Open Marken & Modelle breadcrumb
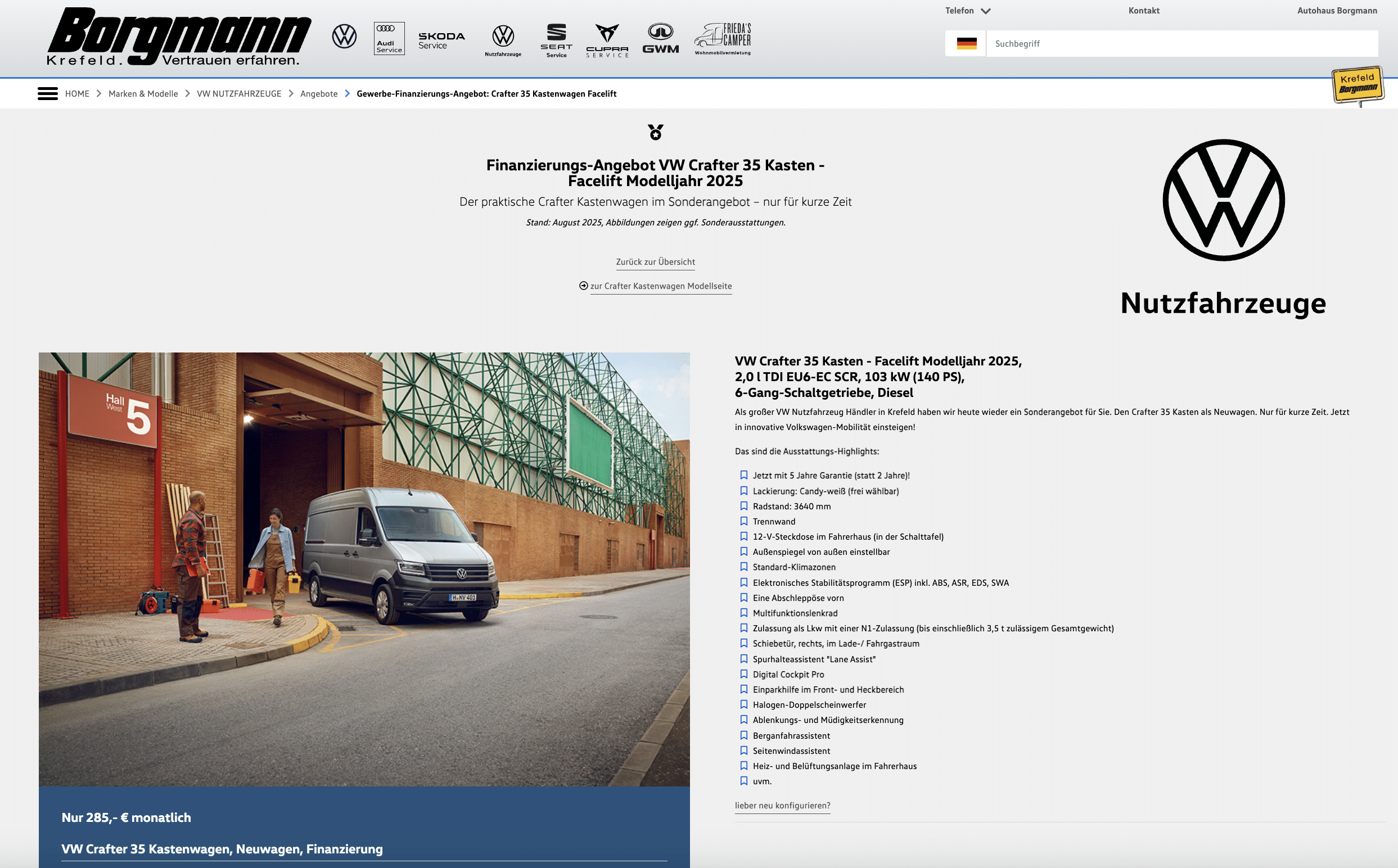This screenshot has width=1398, height=868. (143, 93)
